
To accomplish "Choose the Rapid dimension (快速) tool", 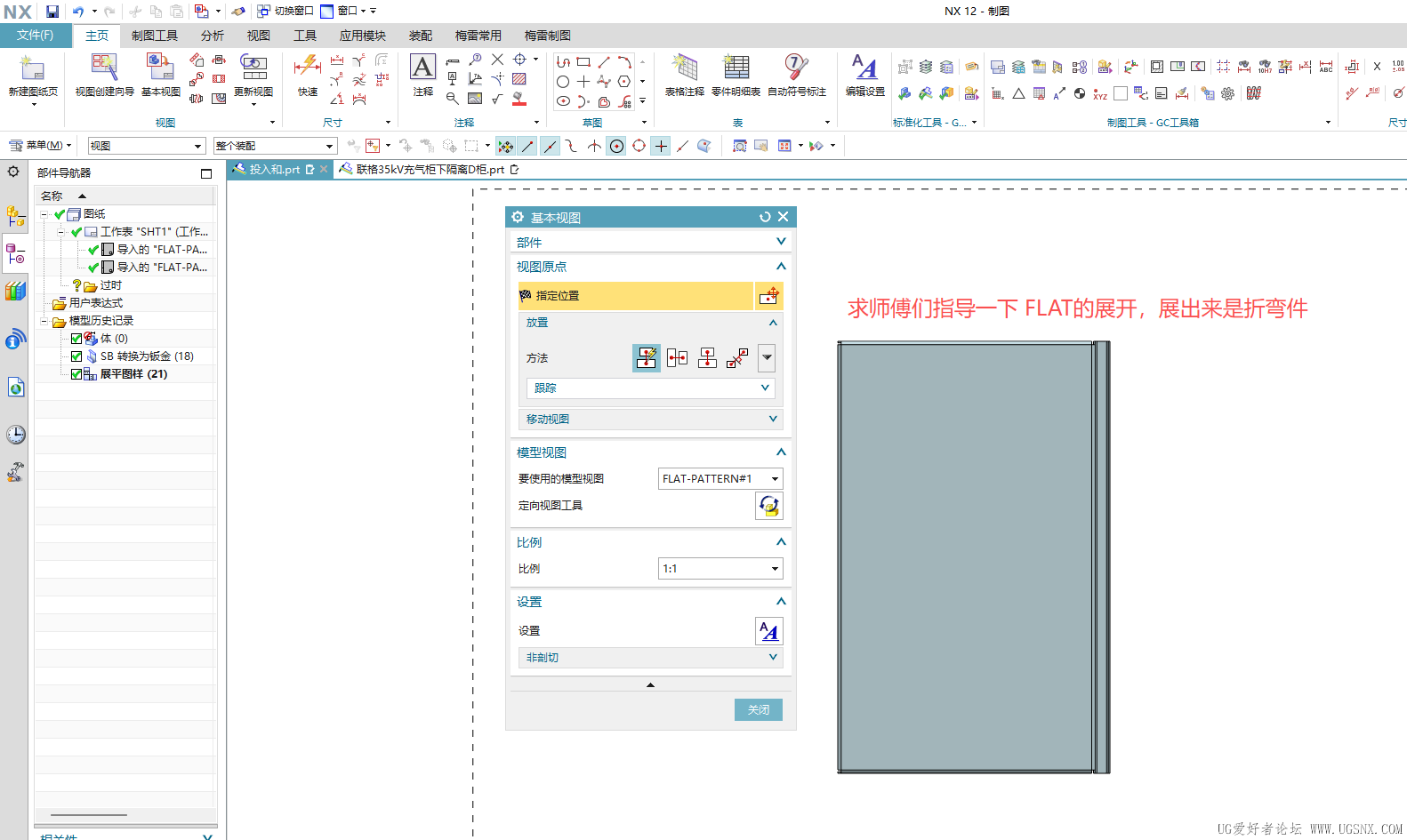I will tap(308, 68).
